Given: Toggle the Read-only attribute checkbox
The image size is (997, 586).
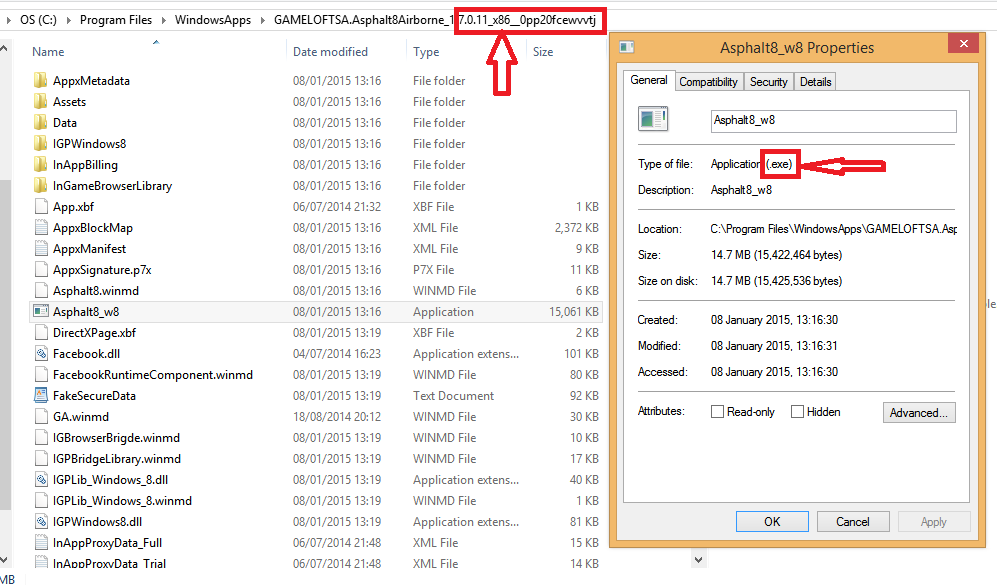Looking at the screenshot, I should click(x=717, y=412).
